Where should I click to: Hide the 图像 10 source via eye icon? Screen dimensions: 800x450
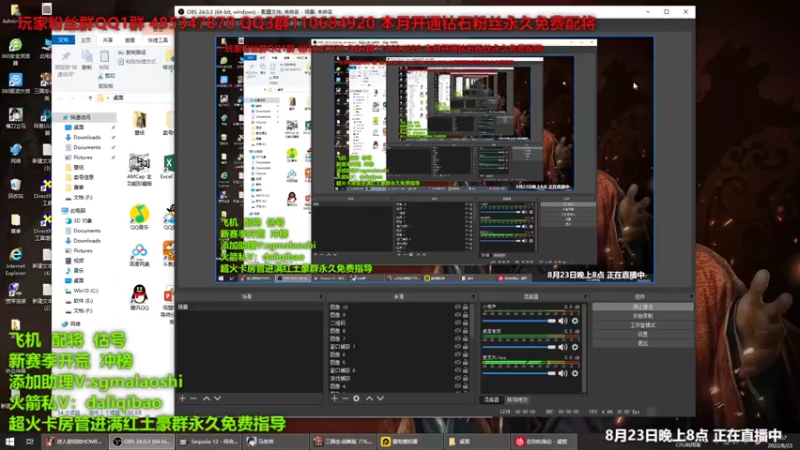click(457, 307)
